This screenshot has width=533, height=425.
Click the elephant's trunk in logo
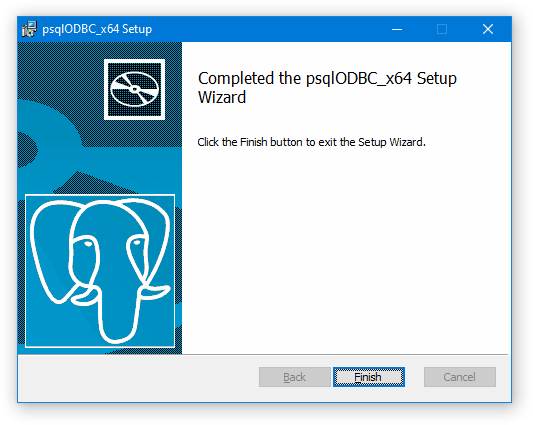[117, 313]
